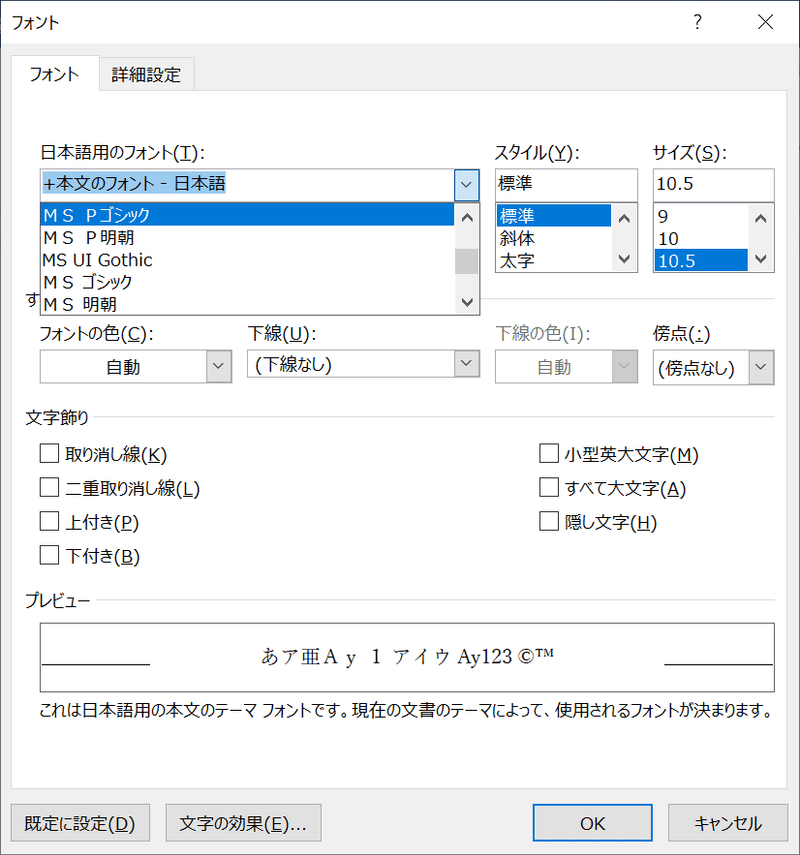Switch to the 詳細設定 tab
The width and height of the screenshot is (800, 855).
(146, 74)
